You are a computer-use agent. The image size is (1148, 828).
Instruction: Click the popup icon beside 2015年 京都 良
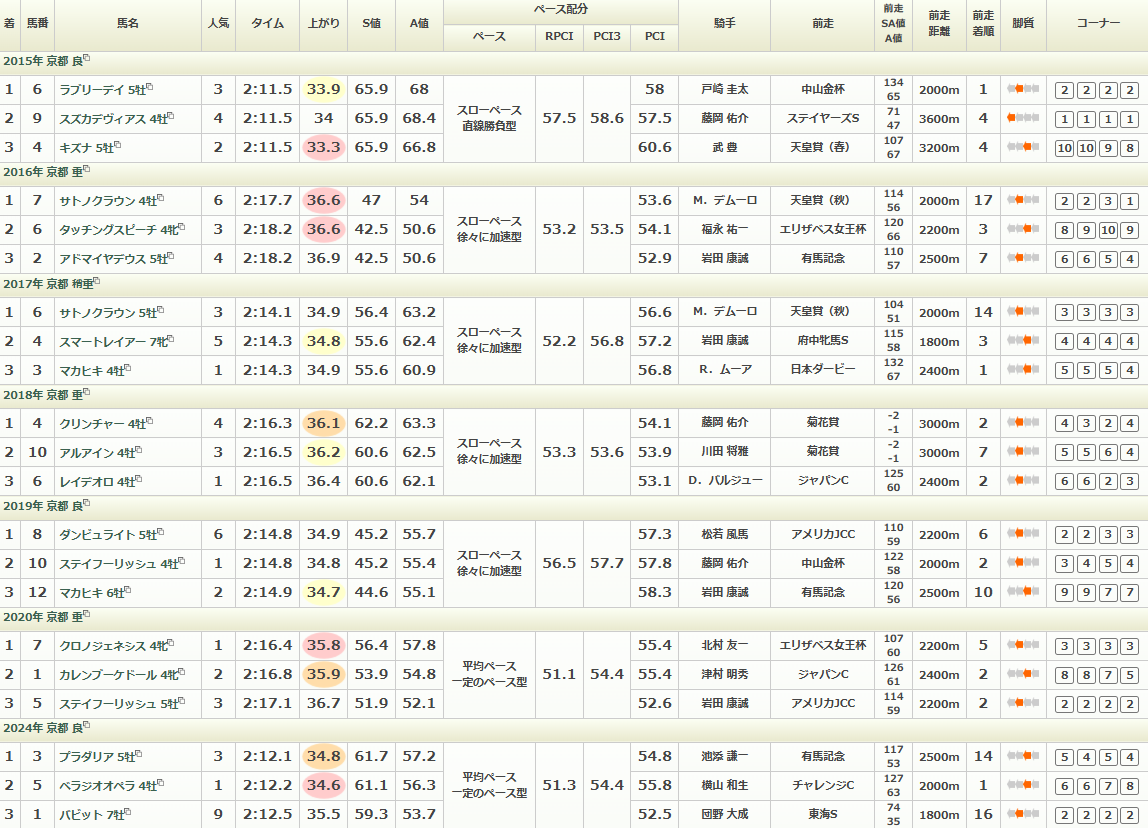[x=87, y=58]
